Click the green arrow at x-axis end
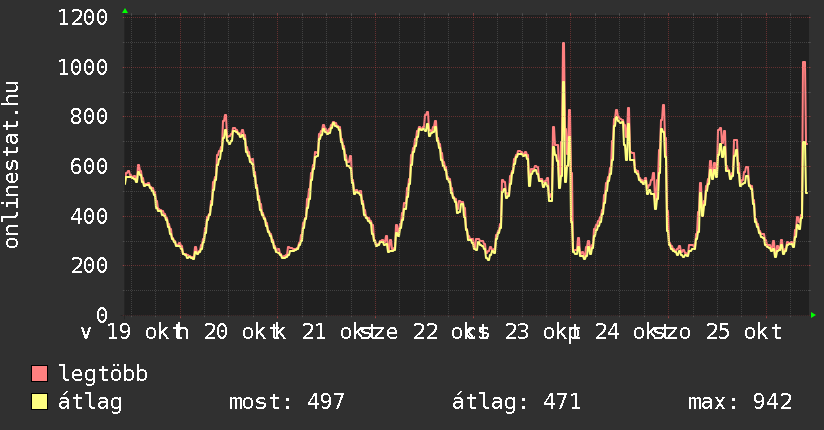Image resolution: width=824 pixels, height=430 pixels. point(813,315)
